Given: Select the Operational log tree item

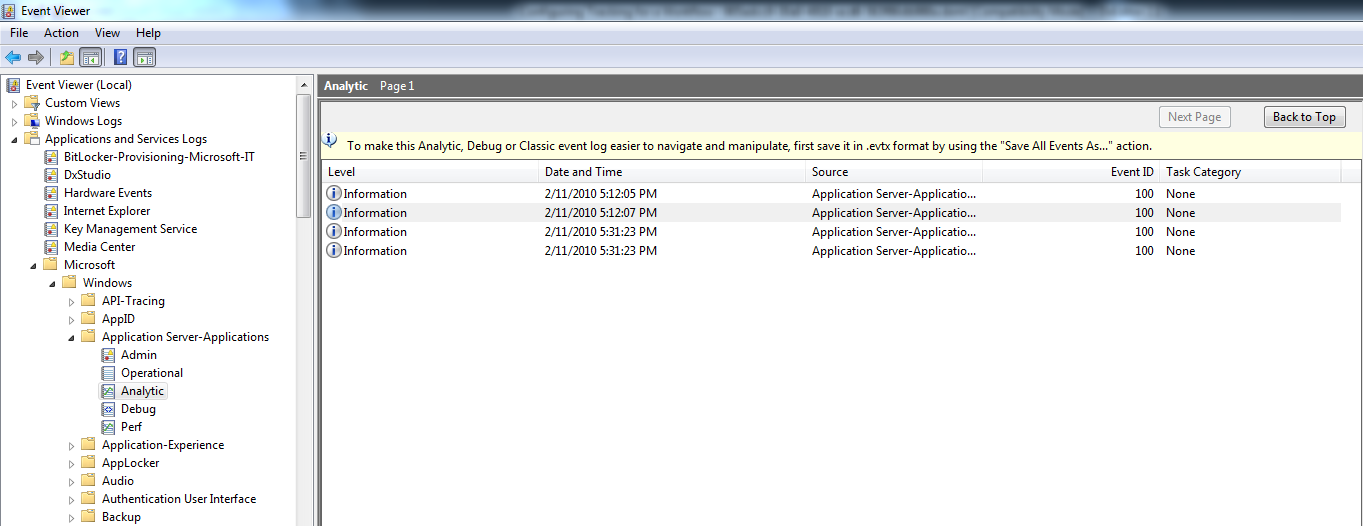Looking at the screenshot, I should coord(152,373).
